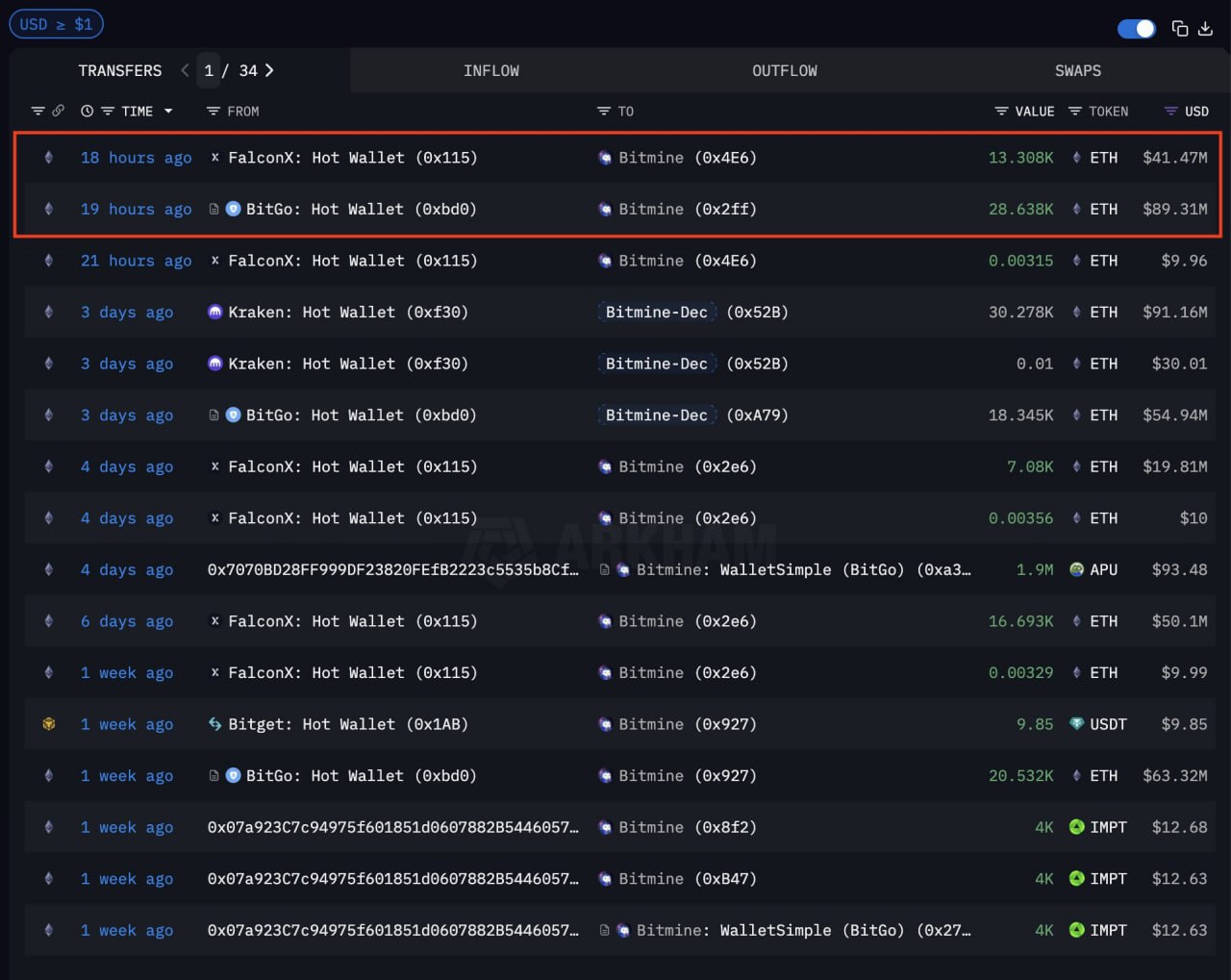This screenshot has height=980, width=1231.
Task: Go to previous transfers page chevron
Action: (x=185, y=70)
